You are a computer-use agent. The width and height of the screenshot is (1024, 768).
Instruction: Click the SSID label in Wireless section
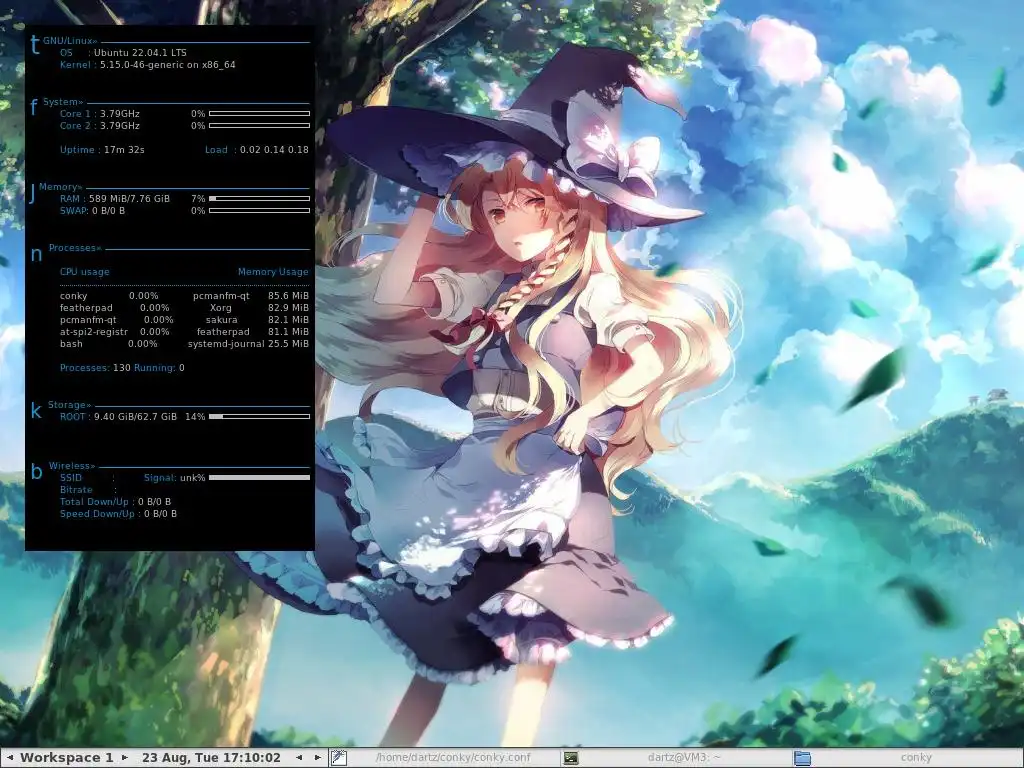click(71, 477)
